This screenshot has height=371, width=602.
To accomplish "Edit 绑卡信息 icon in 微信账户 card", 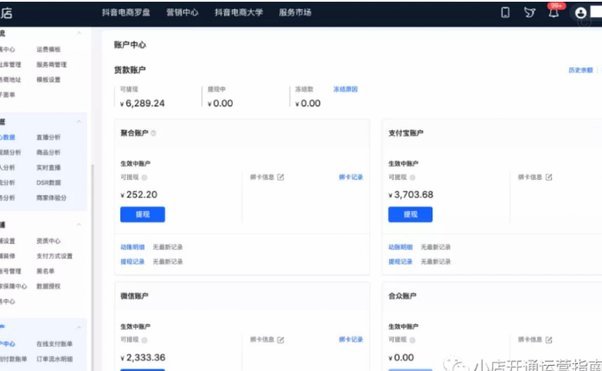I will click(x=281, y=340).
